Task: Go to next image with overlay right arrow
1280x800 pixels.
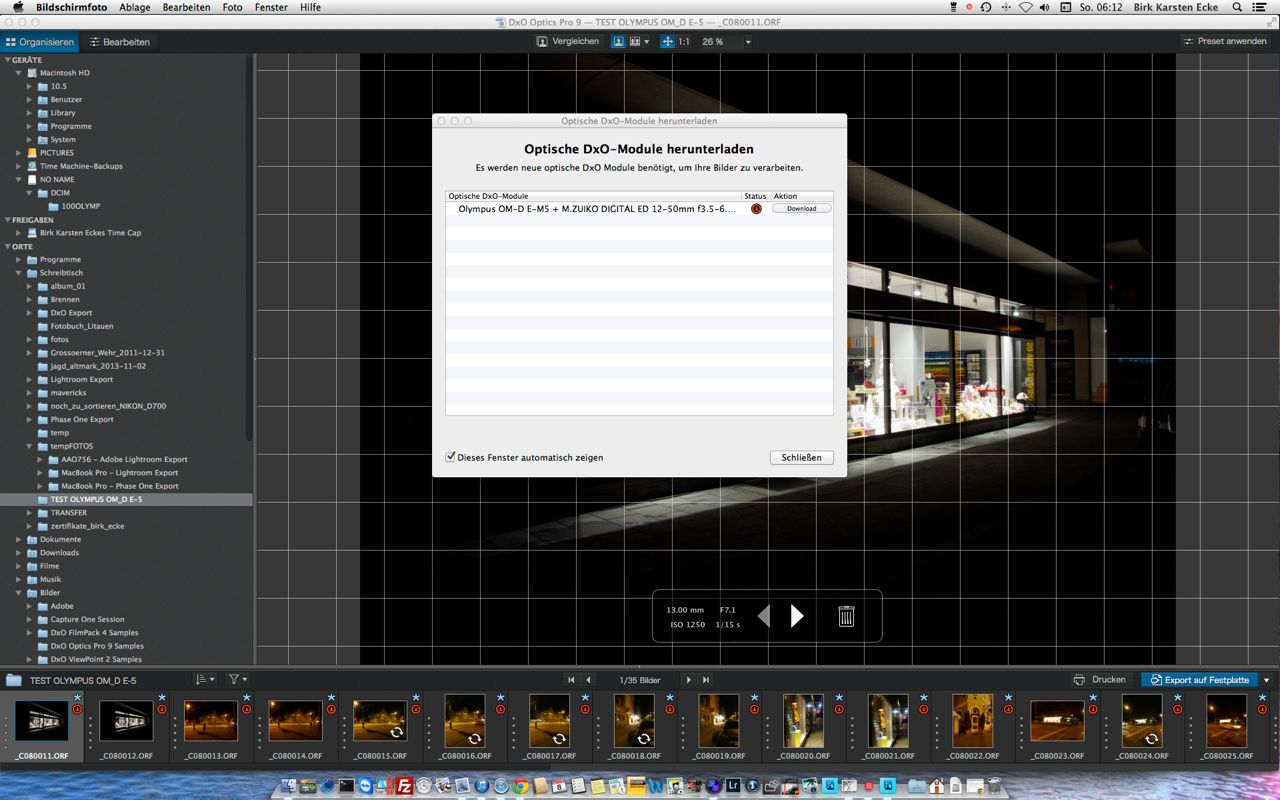Action: pos(797,616)
